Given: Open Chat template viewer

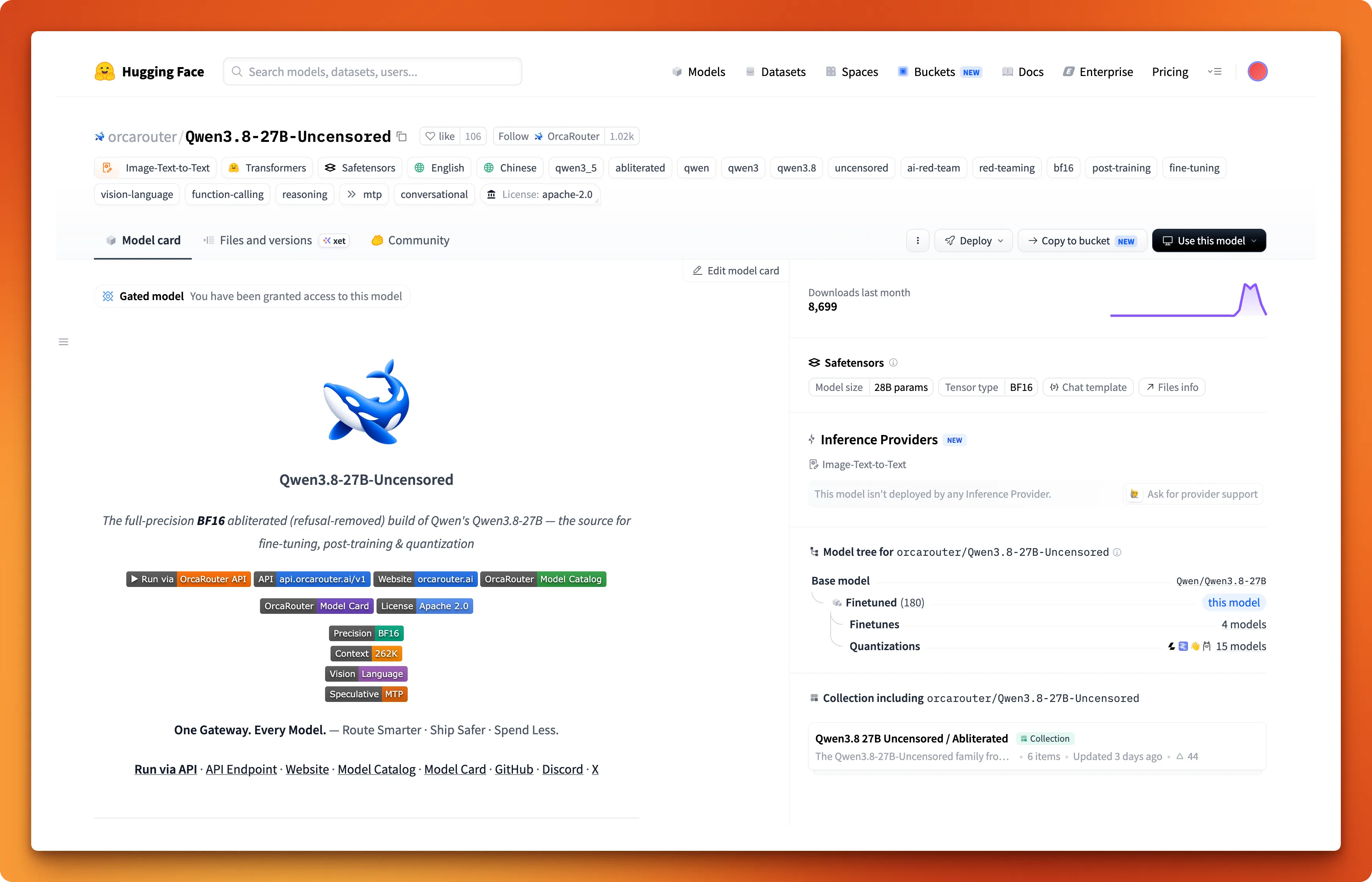Looking at the screenshot, I should [1088, 387].
